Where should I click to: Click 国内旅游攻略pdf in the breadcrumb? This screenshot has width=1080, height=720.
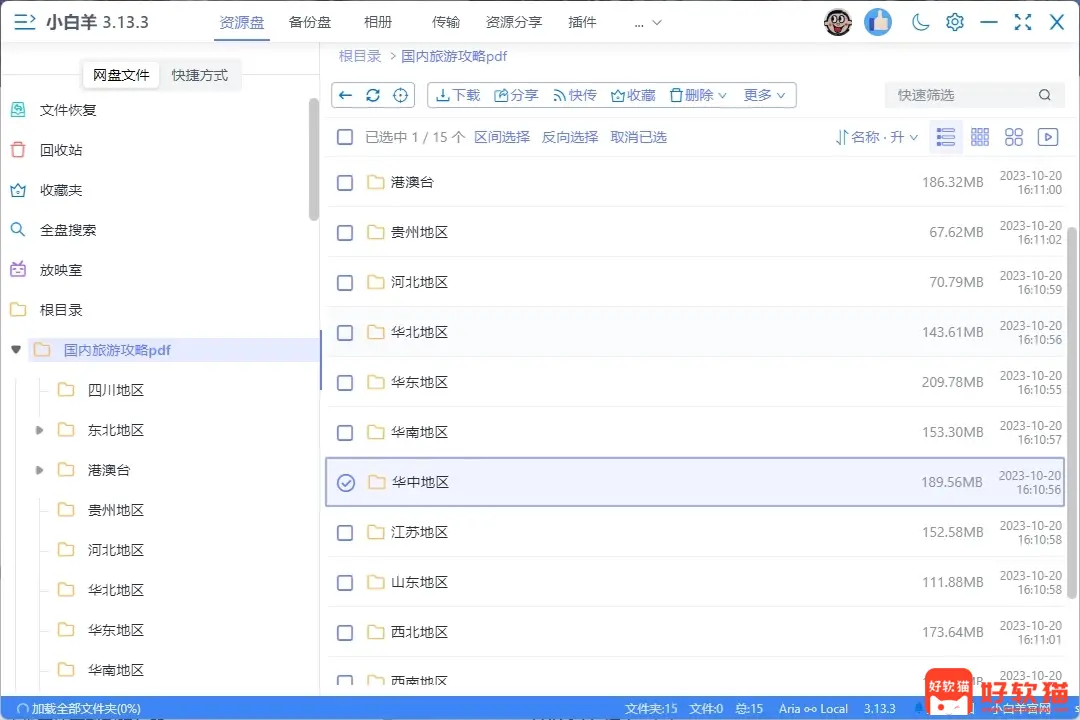[x=454, y=56]
